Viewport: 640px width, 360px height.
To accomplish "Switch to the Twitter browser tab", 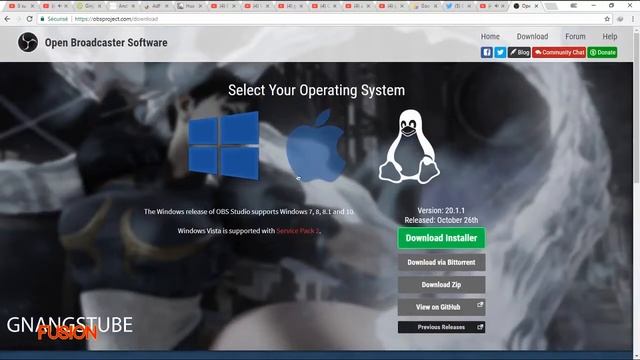I will [x=459, y=6].
